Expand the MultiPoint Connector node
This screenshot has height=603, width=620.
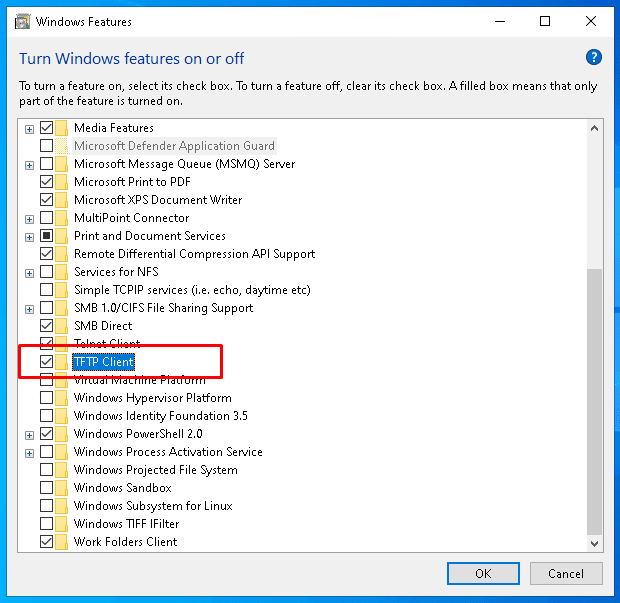pyautogui.click(x=29, y=219)
